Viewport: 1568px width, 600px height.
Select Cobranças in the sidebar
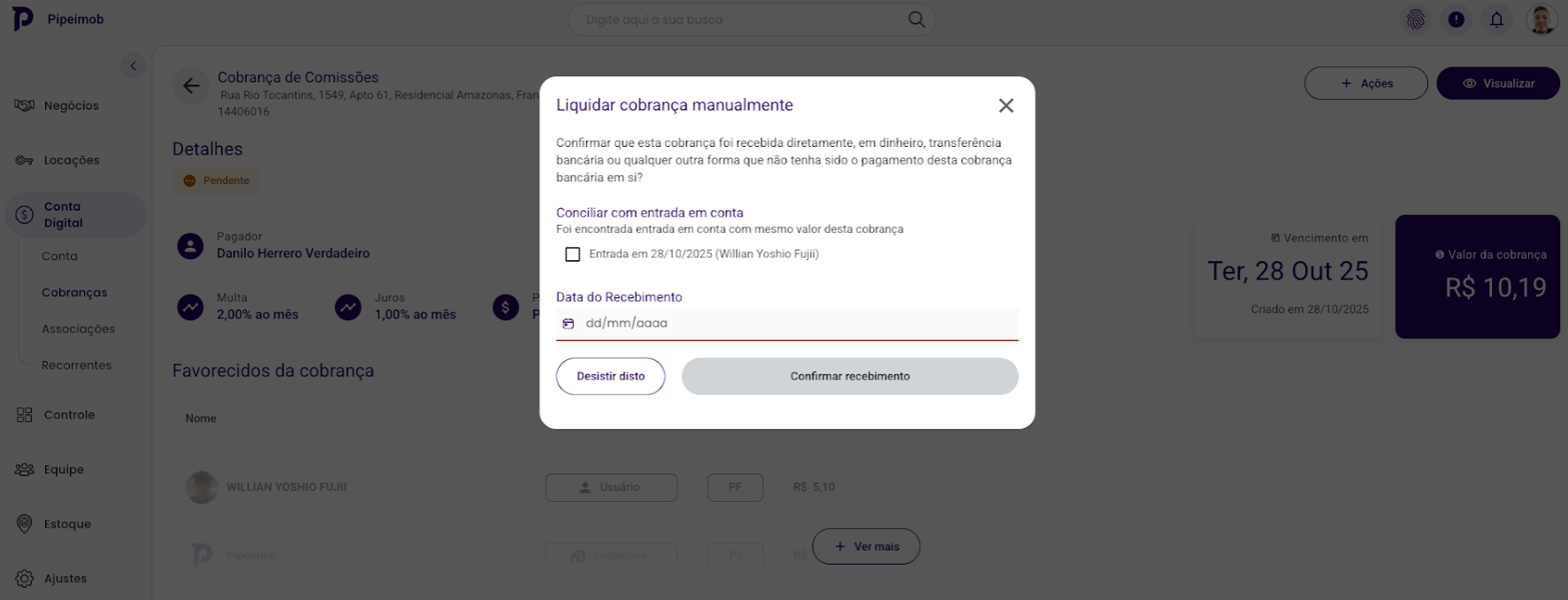(x=74, y=293)
